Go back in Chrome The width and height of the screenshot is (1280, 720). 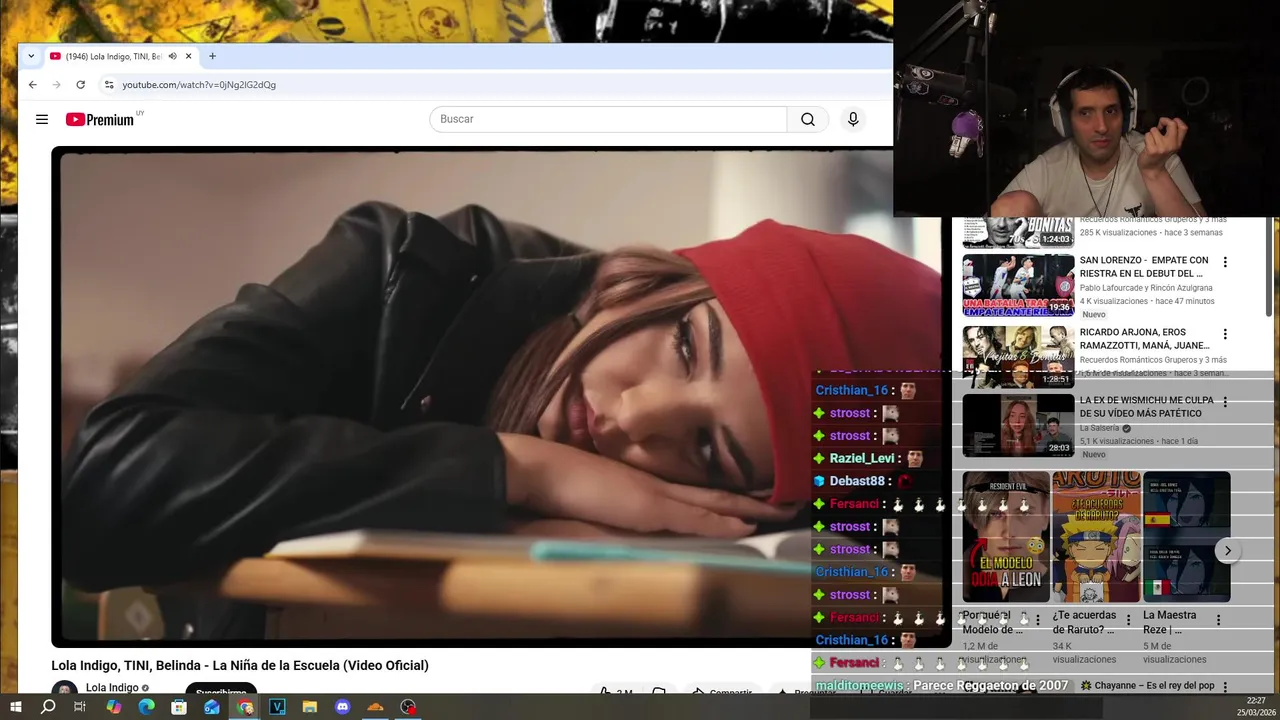tap(33, 85)
